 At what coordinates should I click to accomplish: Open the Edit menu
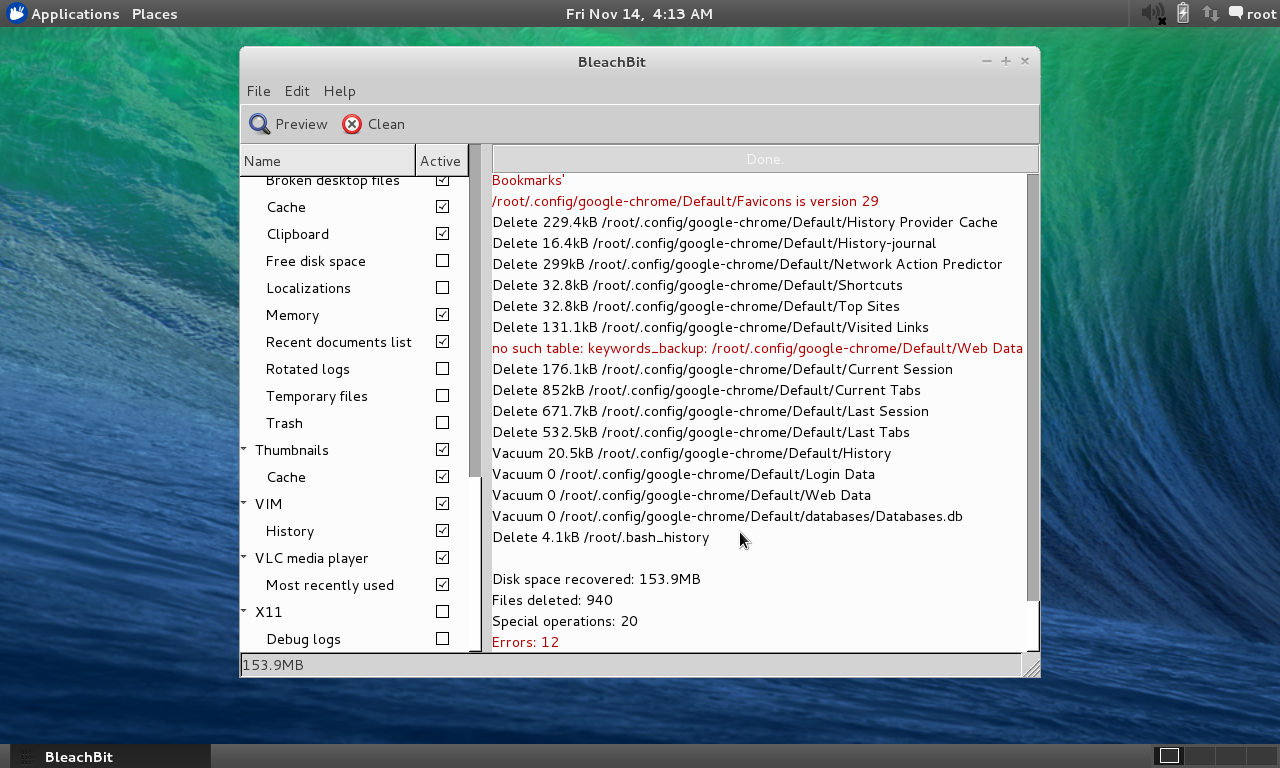297,91
